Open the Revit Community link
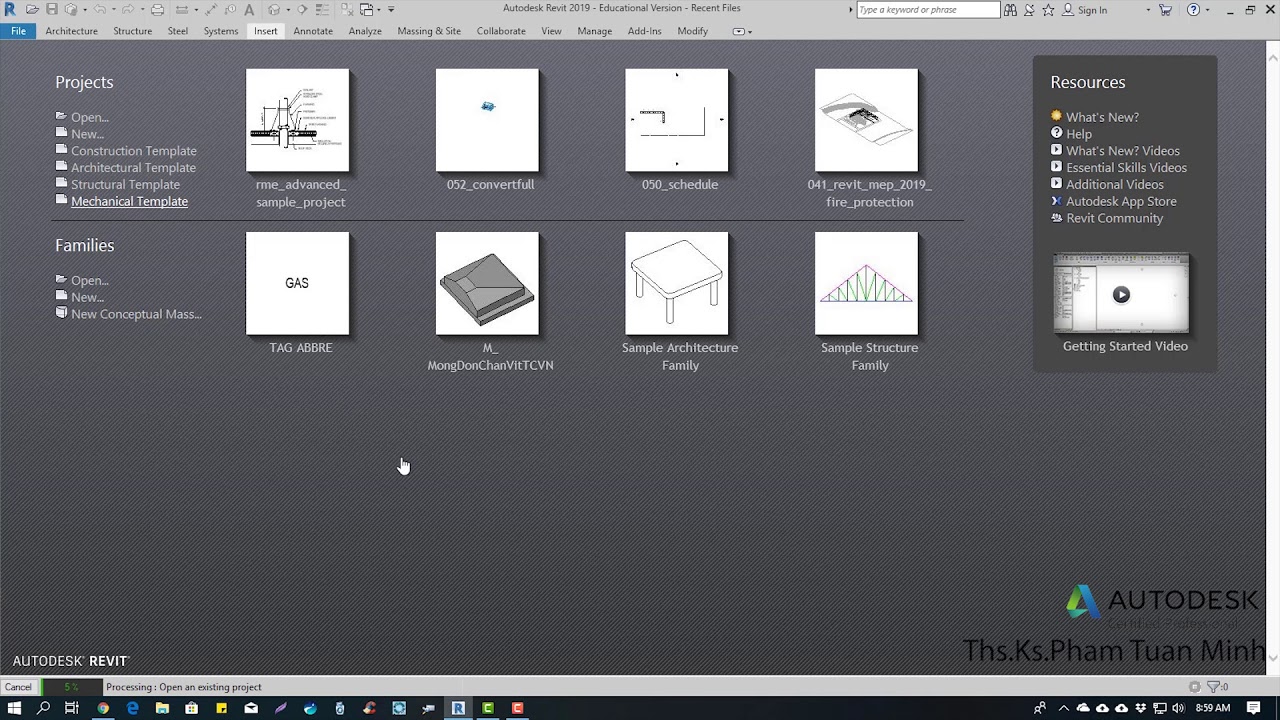The height and width of the screenshot is (720, 1280). [x=1114, y=218]
